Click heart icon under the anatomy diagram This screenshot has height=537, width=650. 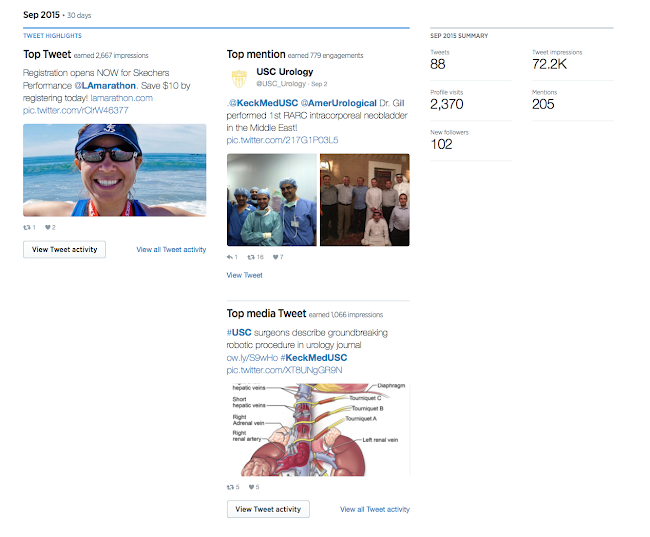pos(251,487)
